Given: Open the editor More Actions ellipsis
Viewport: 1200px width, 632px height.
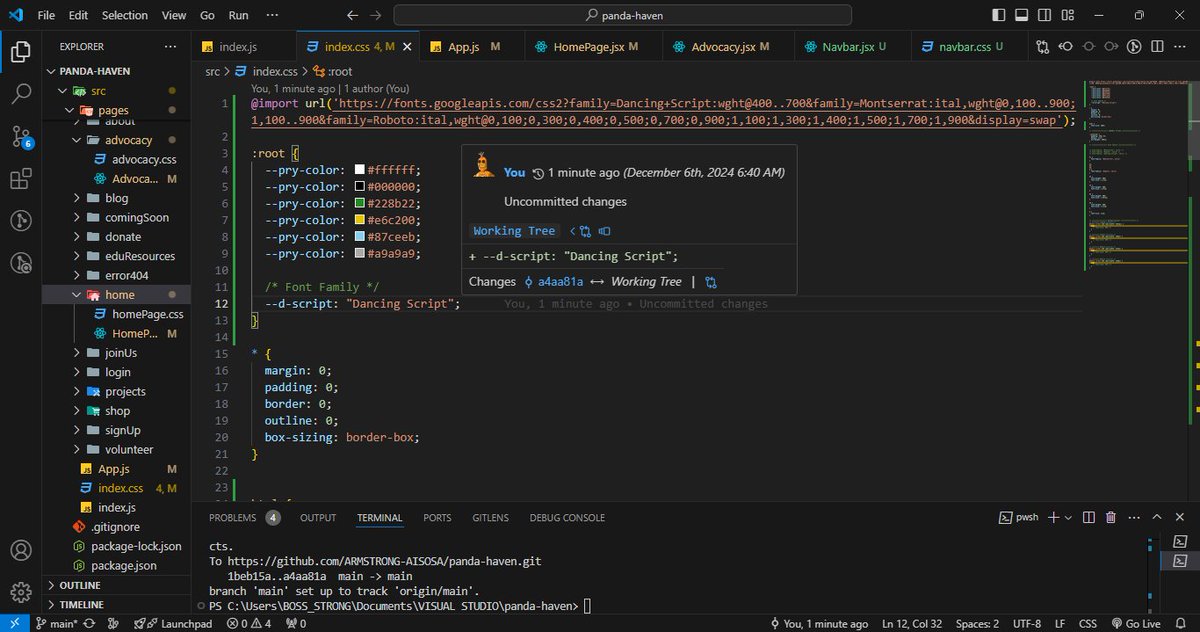Looking at the screenshot, I should [x=1181, y=47].
